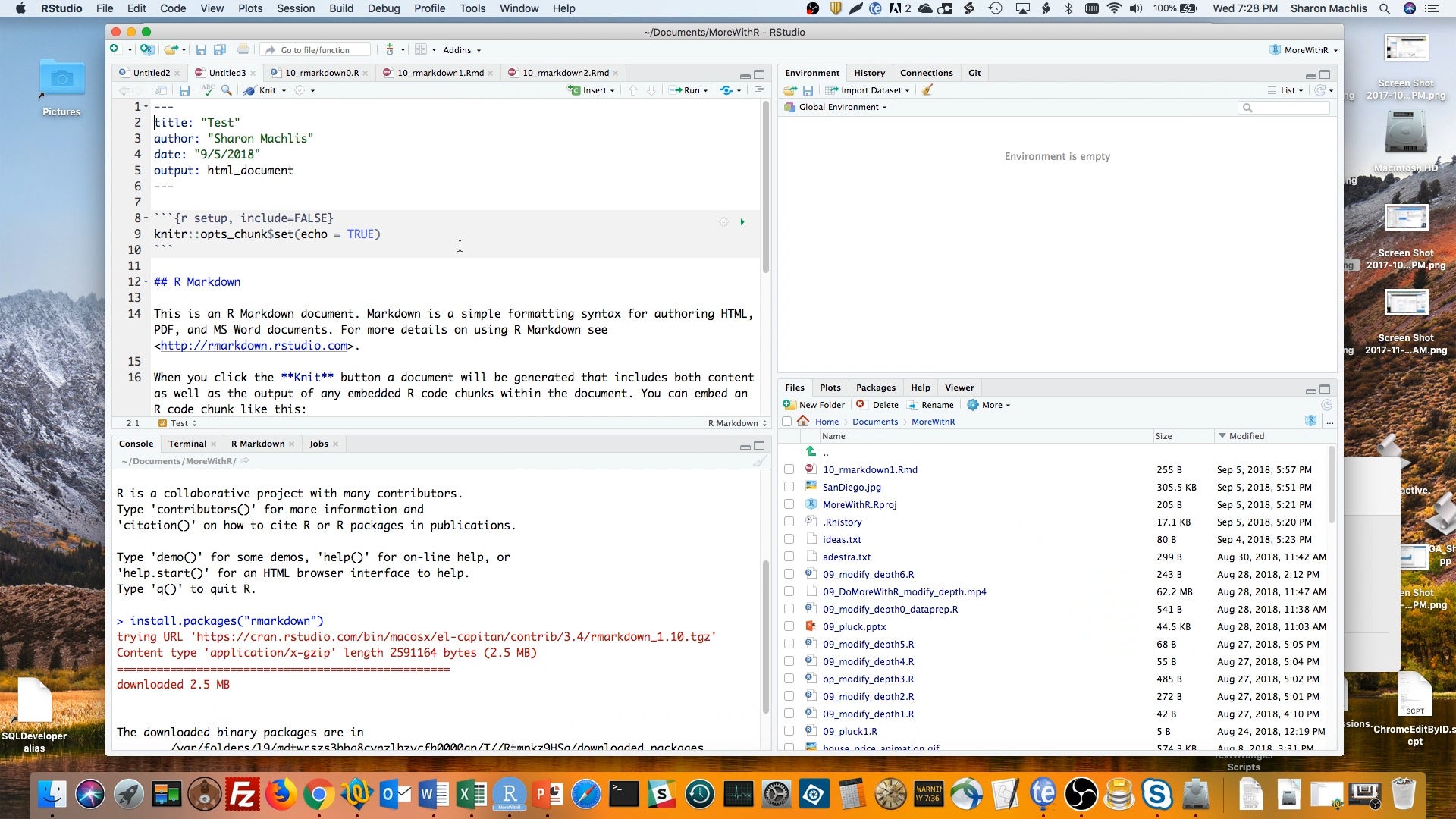1456x819 pixels.
Task: Go to previous chunk up arrow
Action: coord(633,90)
